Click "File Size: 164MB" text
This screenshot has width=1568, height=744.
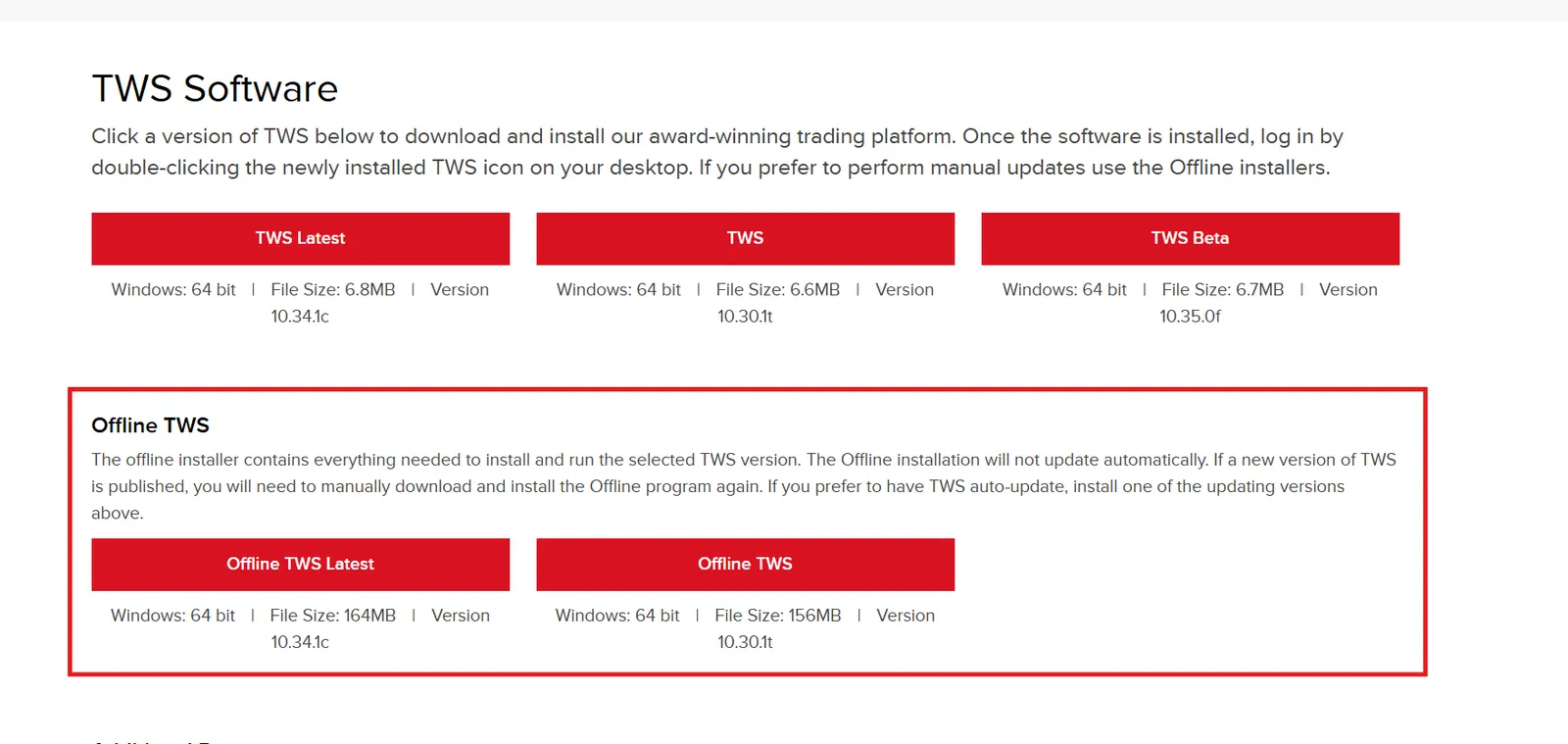pos(333,615)
